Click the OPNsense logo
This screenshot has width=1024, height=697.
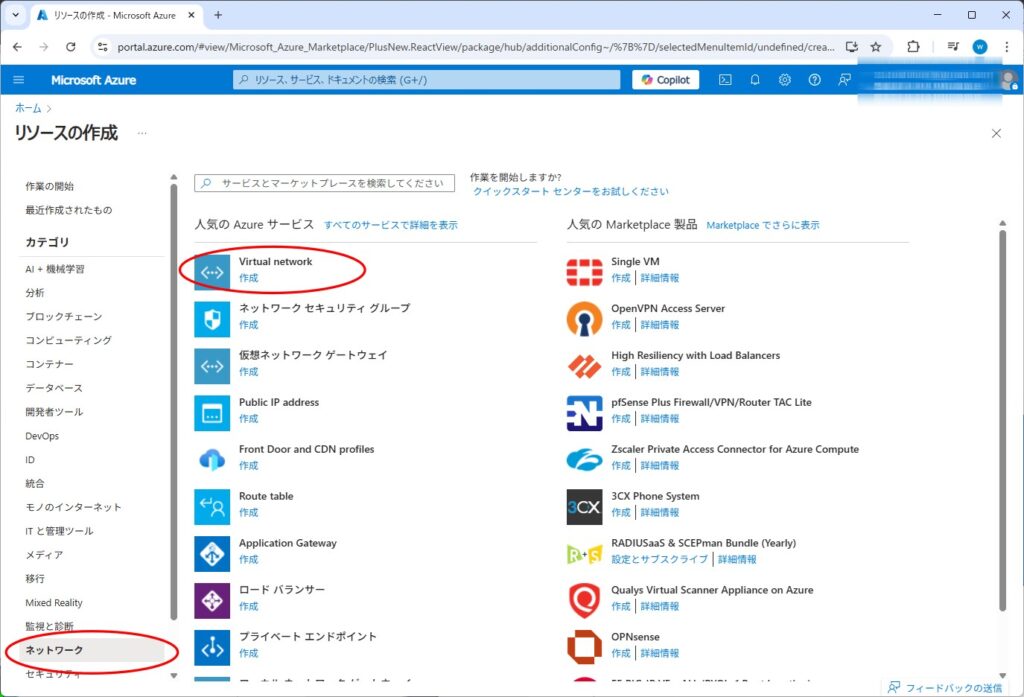(584, 648)
